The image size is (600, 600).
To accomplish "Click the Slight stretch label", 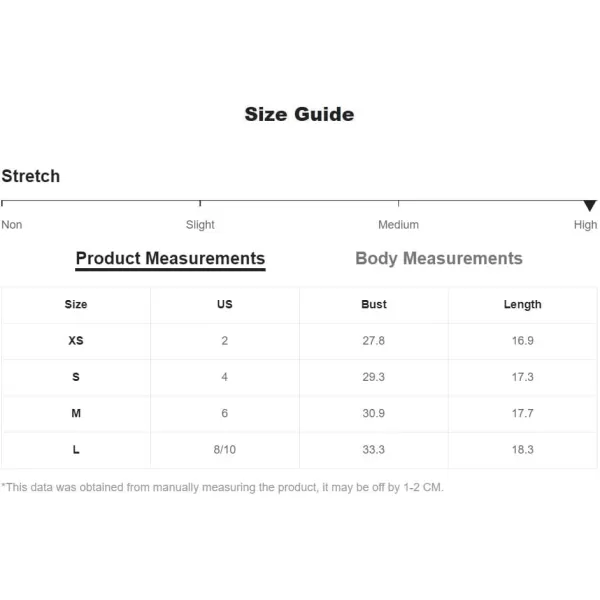I will pos(200,225).
